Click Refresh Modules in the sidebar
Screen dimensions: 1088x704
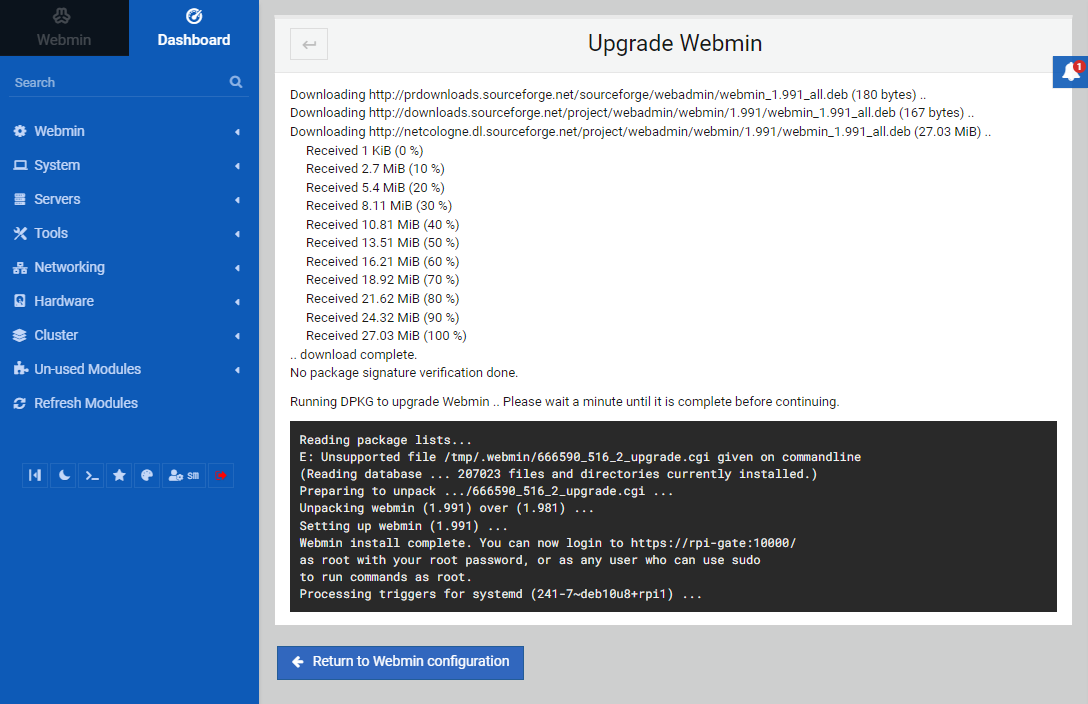129,403
